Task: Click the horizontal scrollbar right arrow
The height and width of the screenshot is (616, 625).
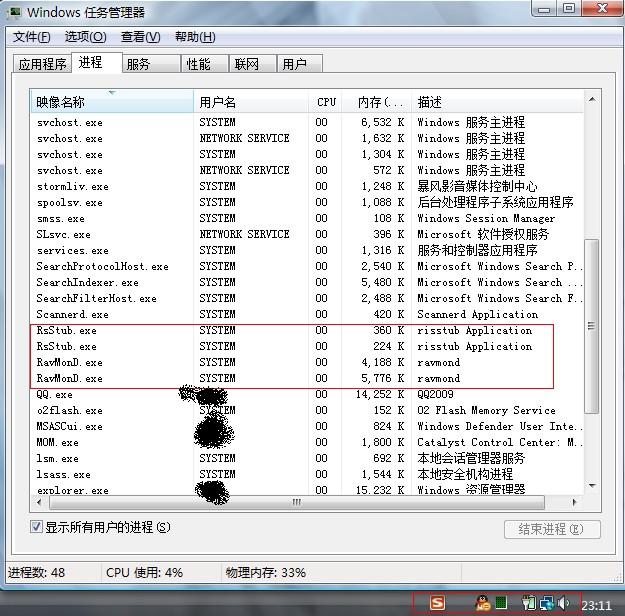Action: pos(575,502)
